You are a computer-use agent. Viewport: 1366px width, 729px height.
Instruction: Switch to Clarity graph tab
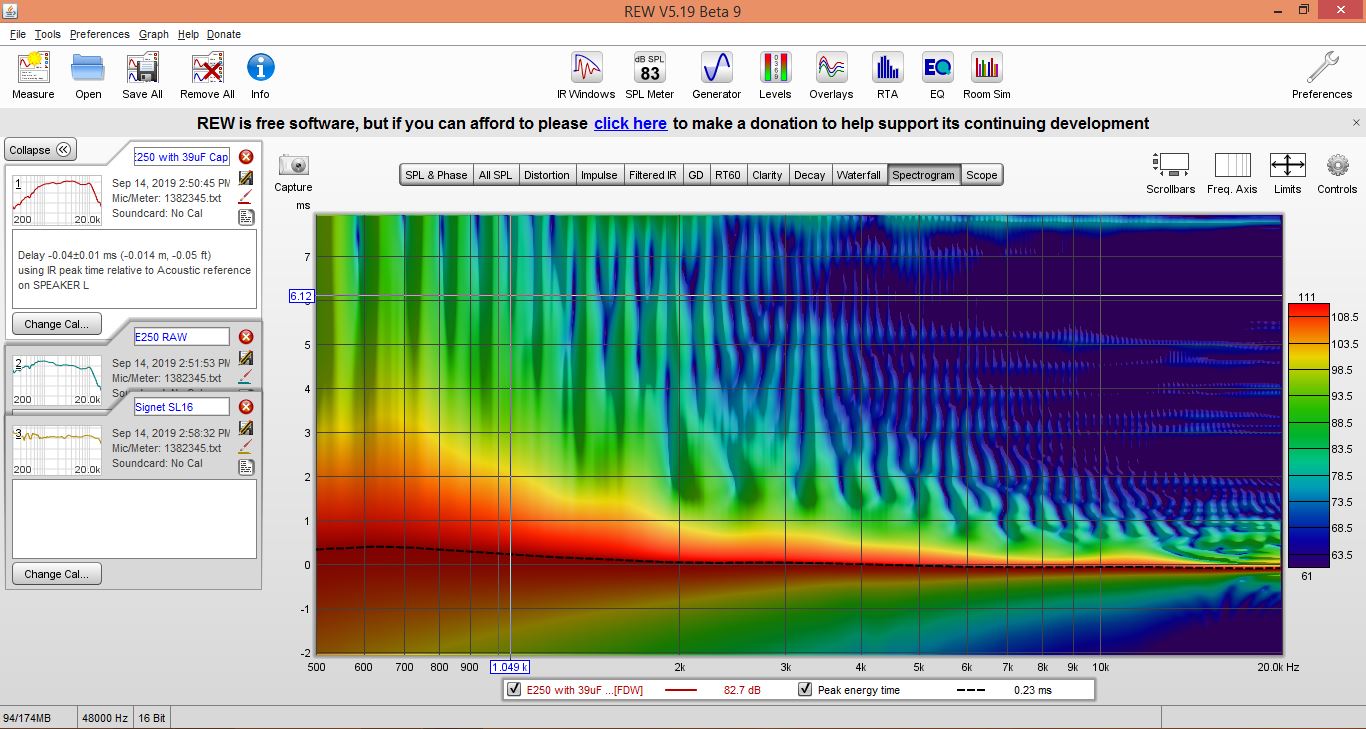click(x=767, y=175)
